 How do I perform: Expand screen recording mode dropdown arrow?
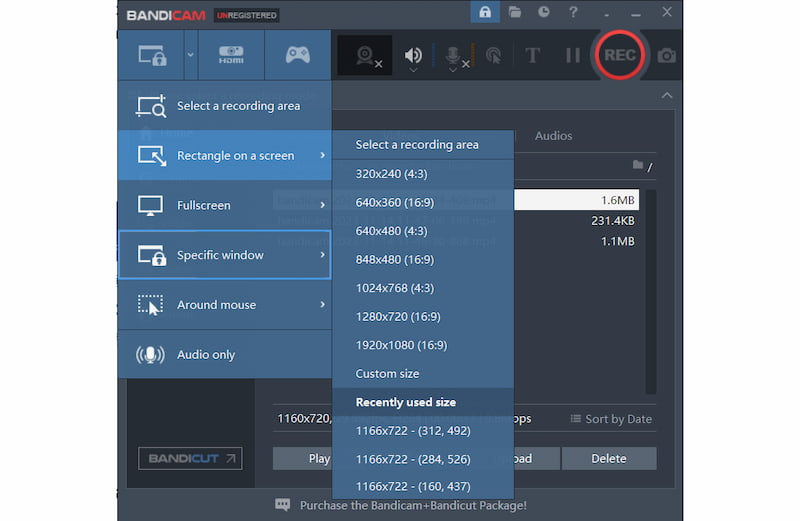click(x=190, y=56)
